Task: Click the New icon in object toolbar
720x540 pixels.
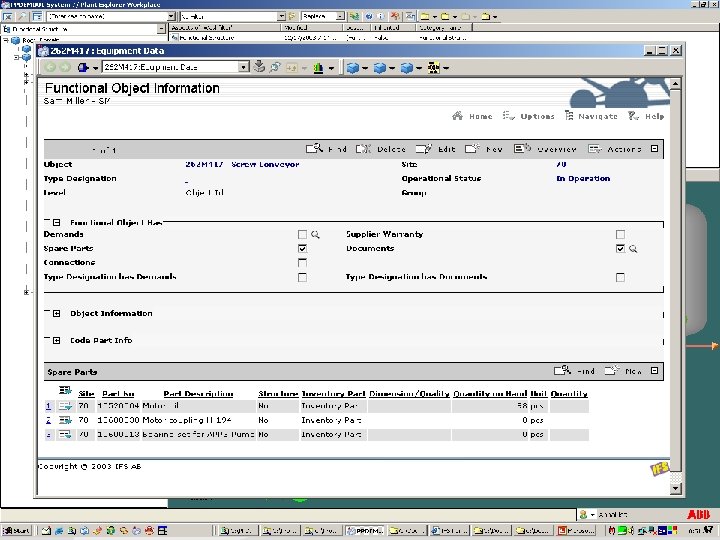Action: (x=472, y=149)
